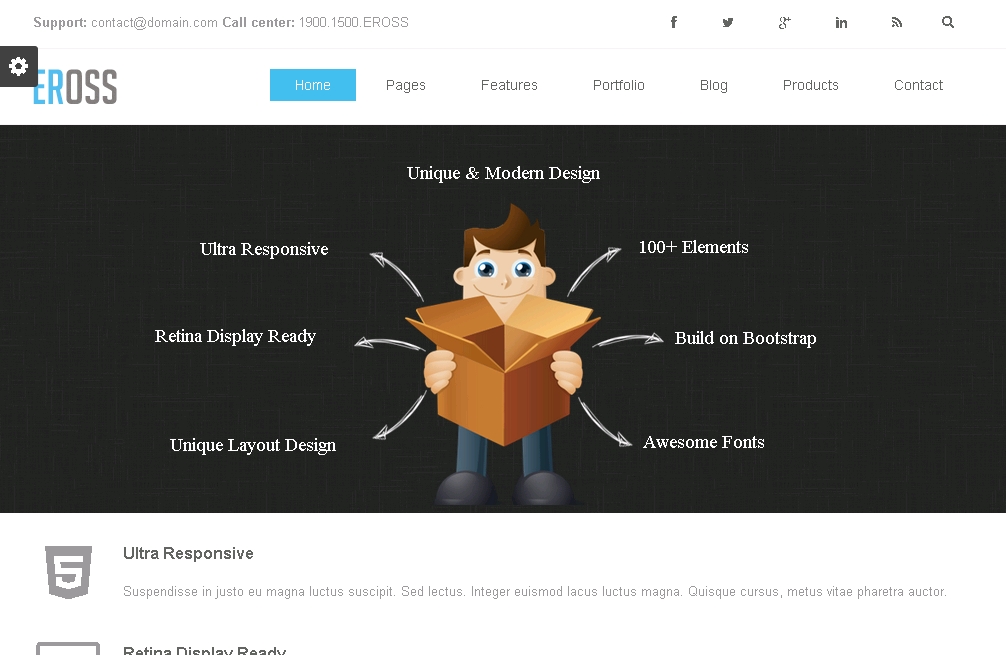1006x655 pixels.
Task: Click the RSS feed icon
Action: (x=896, y=22)
